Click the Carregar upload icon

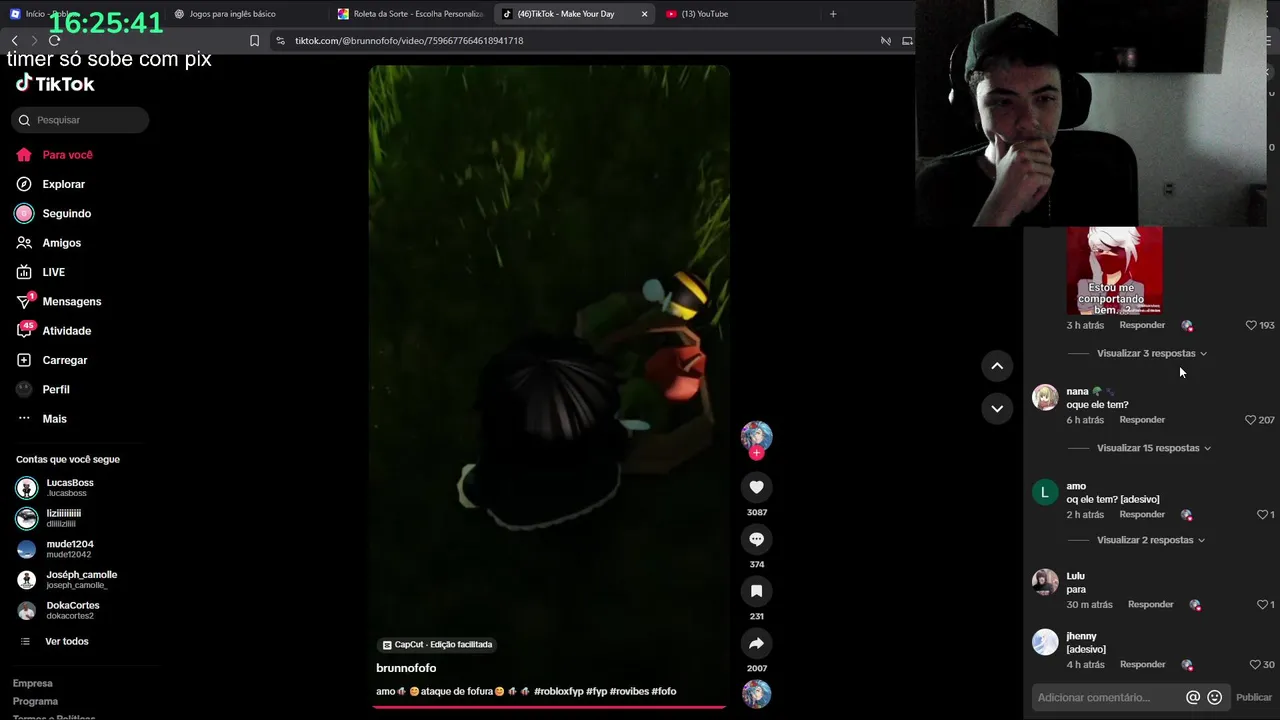(24, 360)
